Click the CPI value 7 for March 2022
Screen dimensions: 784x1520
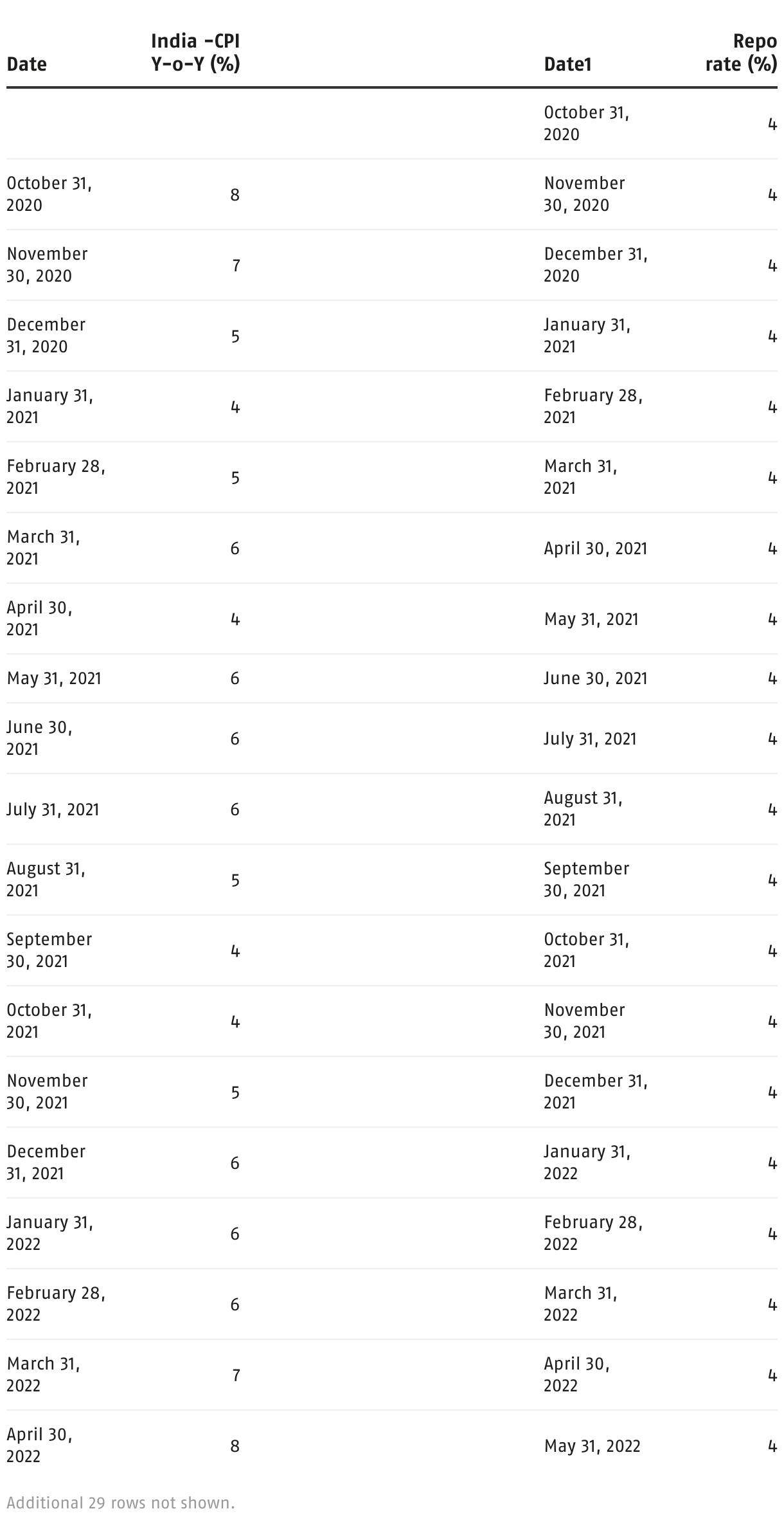[x=236, y=1375]
